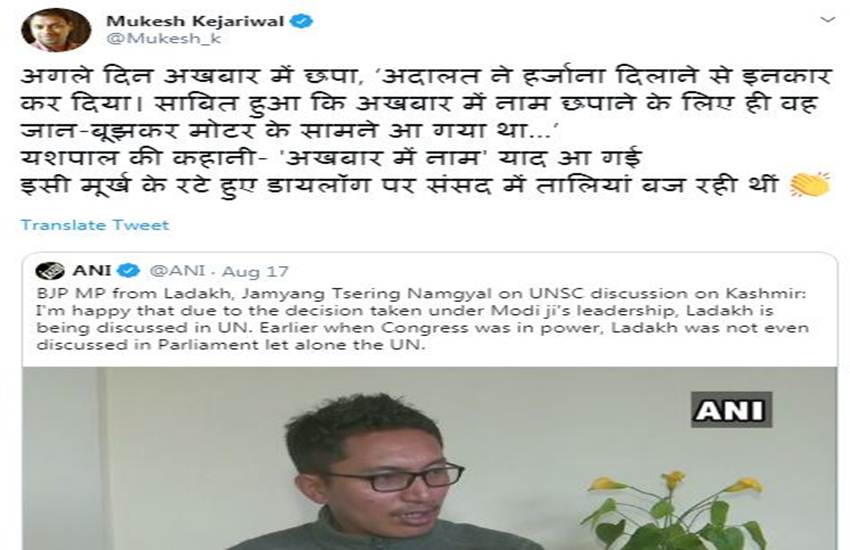
Task: Click the quoted line 'discussed in Parliament let alone the UN'
Action: pyautogui.click(x=231, y=345)
